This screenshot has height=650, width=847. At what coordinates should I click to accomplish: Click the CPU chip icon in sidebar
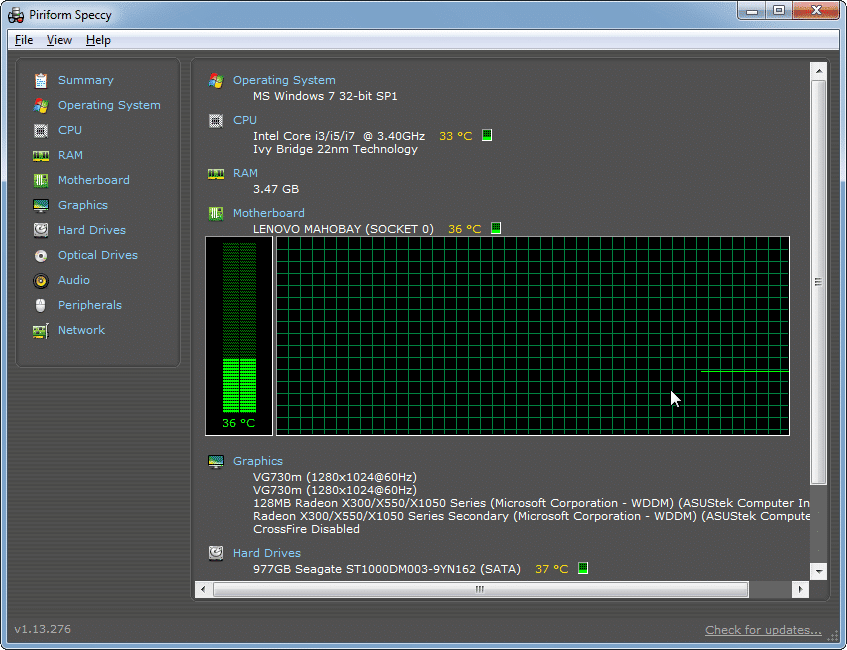(x=41, y=130)
